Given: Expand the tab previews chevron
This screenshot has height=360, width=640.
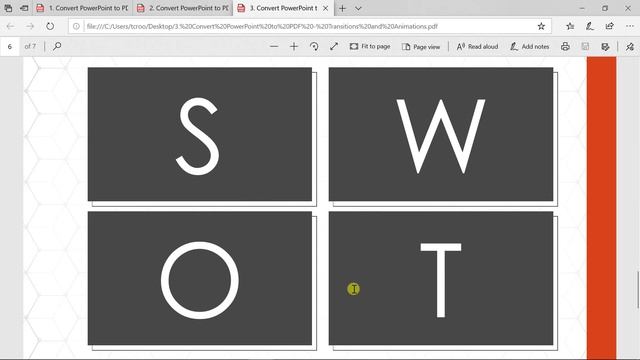Looking at the screenshot, I should click(358, 8).
